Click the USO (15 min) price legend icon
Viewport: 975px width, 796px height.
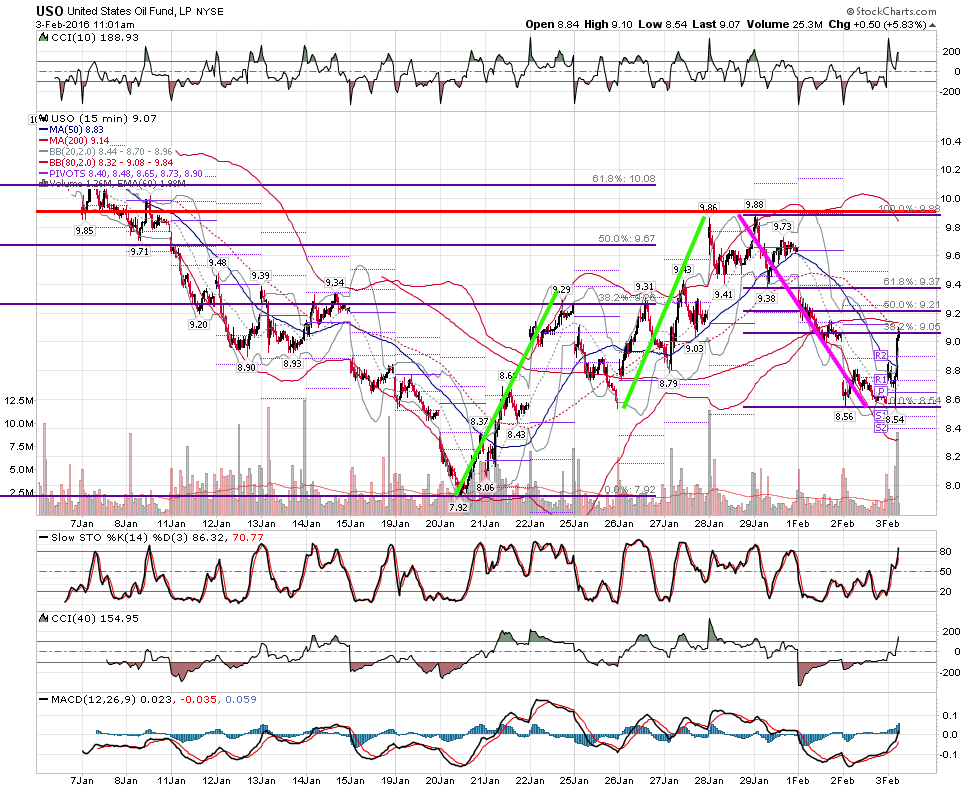[x=43, y=118]
